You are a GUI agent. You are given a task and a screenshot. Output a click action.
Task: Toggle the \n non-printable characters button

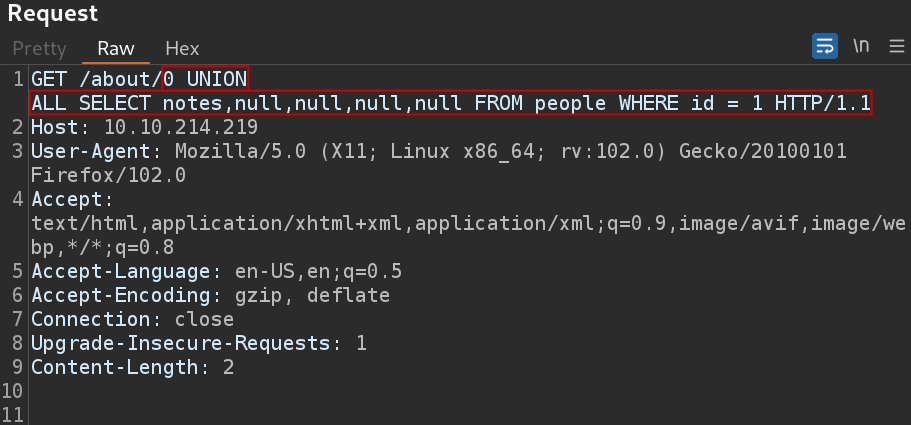click(x=861, y=46)
